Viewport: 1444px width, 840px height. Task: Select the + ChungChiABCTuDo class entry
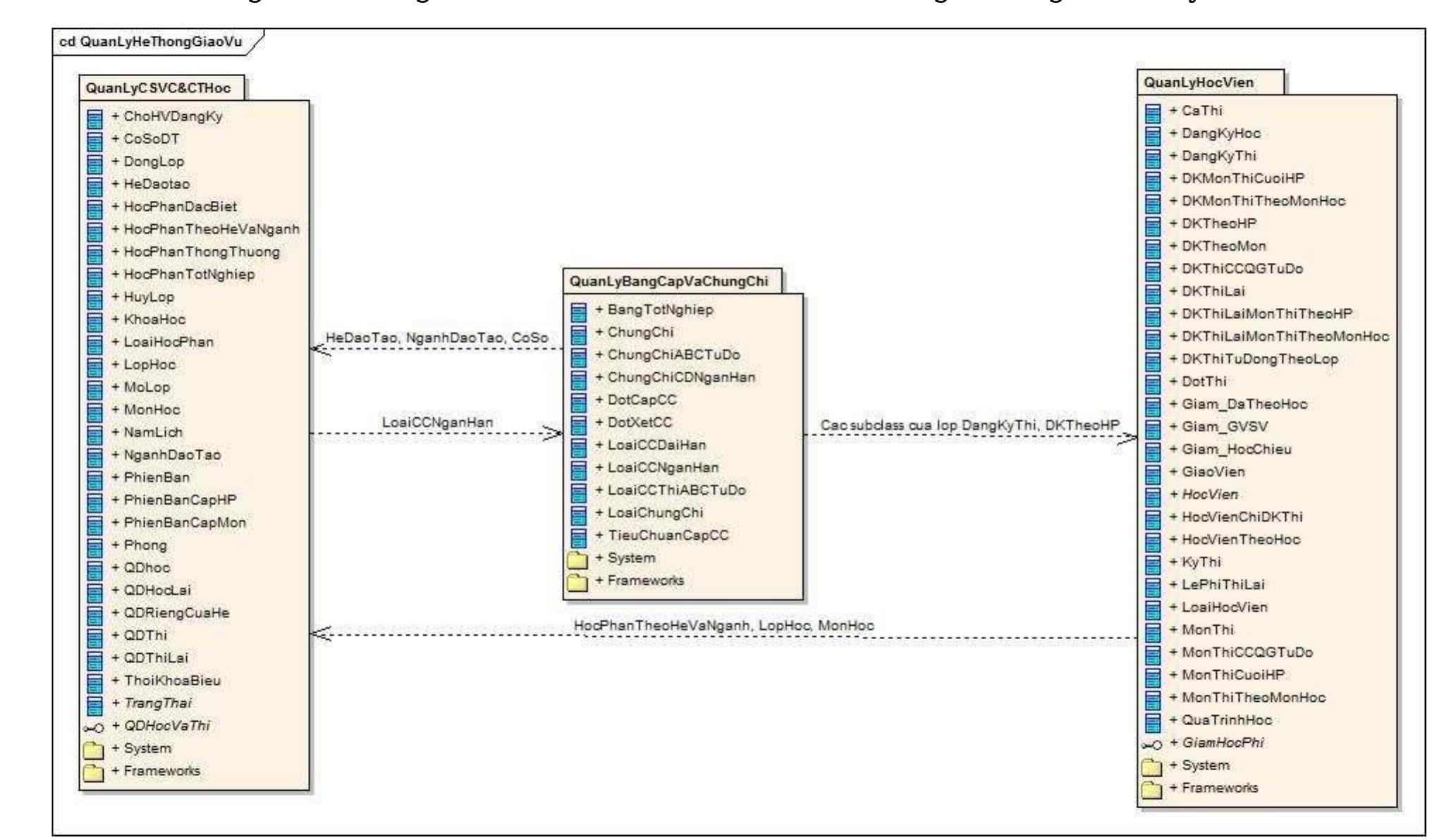(668, 354)
